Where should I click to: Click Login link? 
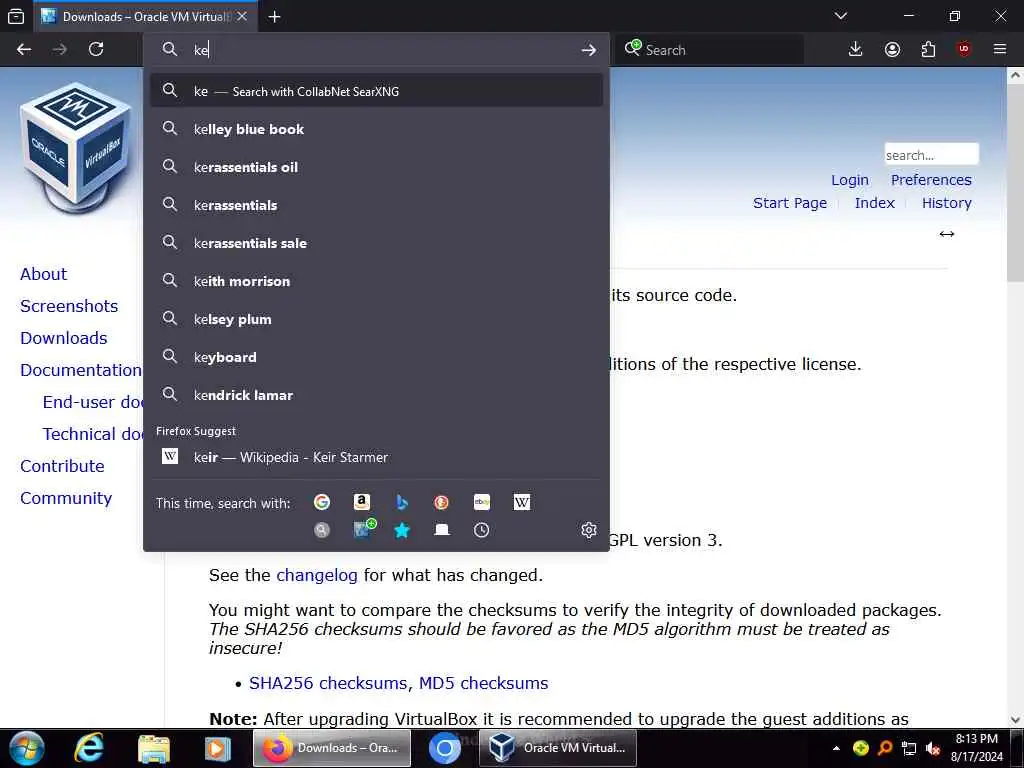[x=850, y=180]
